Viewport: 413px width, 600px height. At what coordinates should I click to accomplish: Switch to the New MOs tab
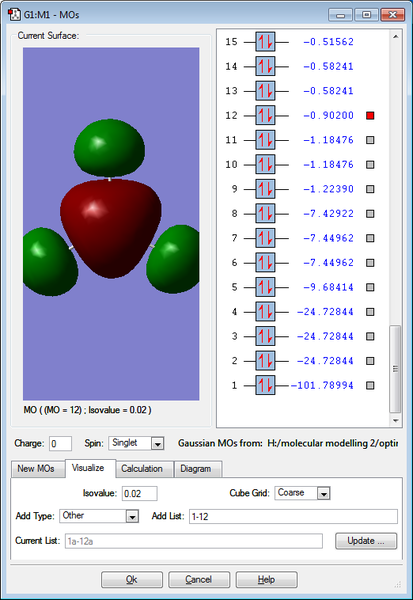[x=36, y=469]
